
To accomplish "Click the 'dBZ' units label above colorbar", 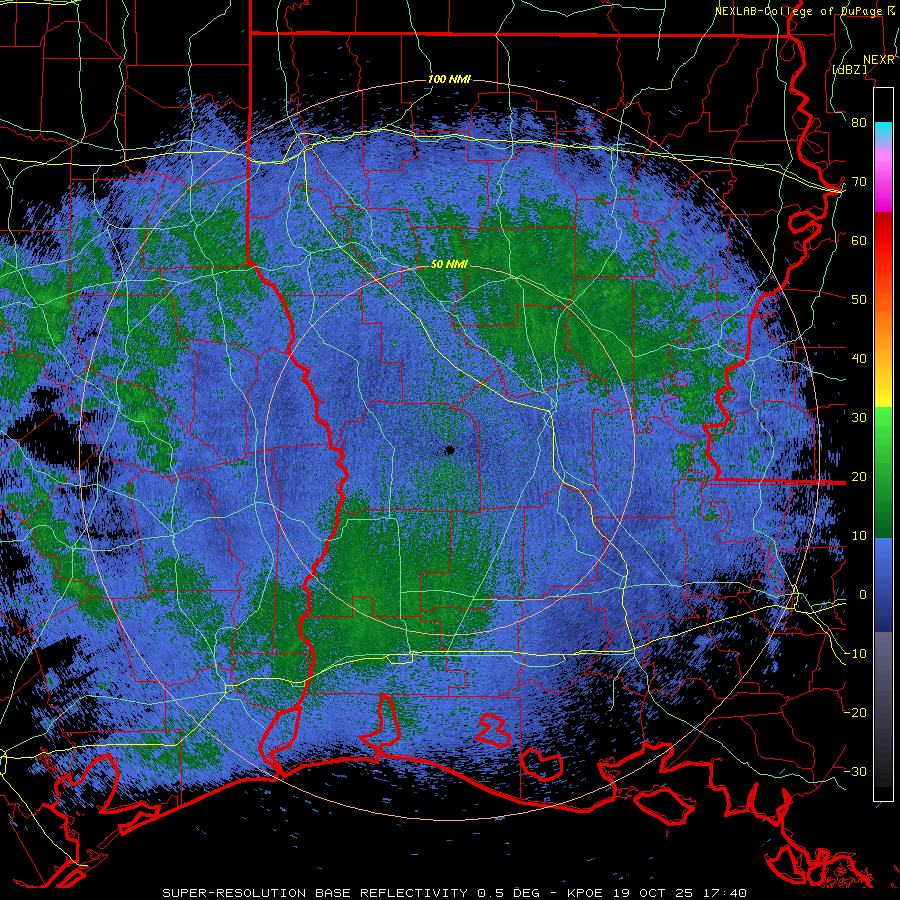I will [x=849, y=69].
